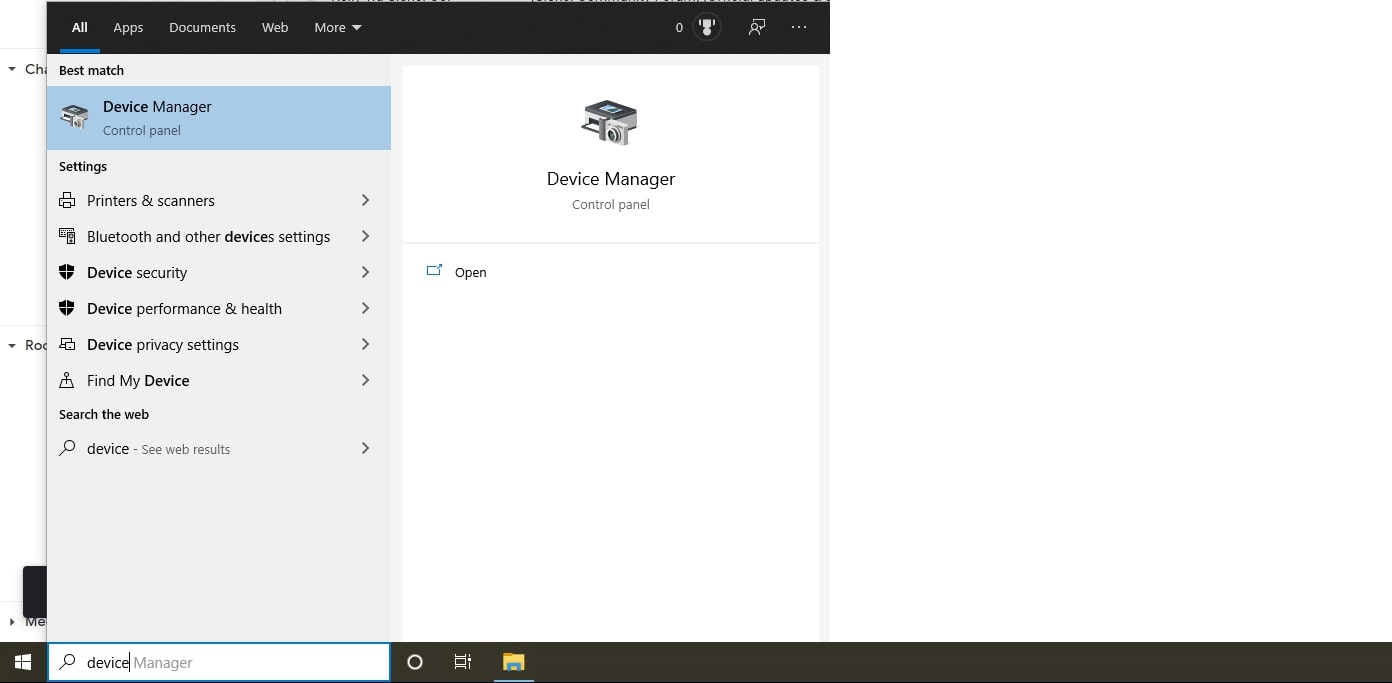This screenshot has height=683, width=1392.
Task: Click the Cortana circle icon on taskbar
Action: (x=415, y=662)
